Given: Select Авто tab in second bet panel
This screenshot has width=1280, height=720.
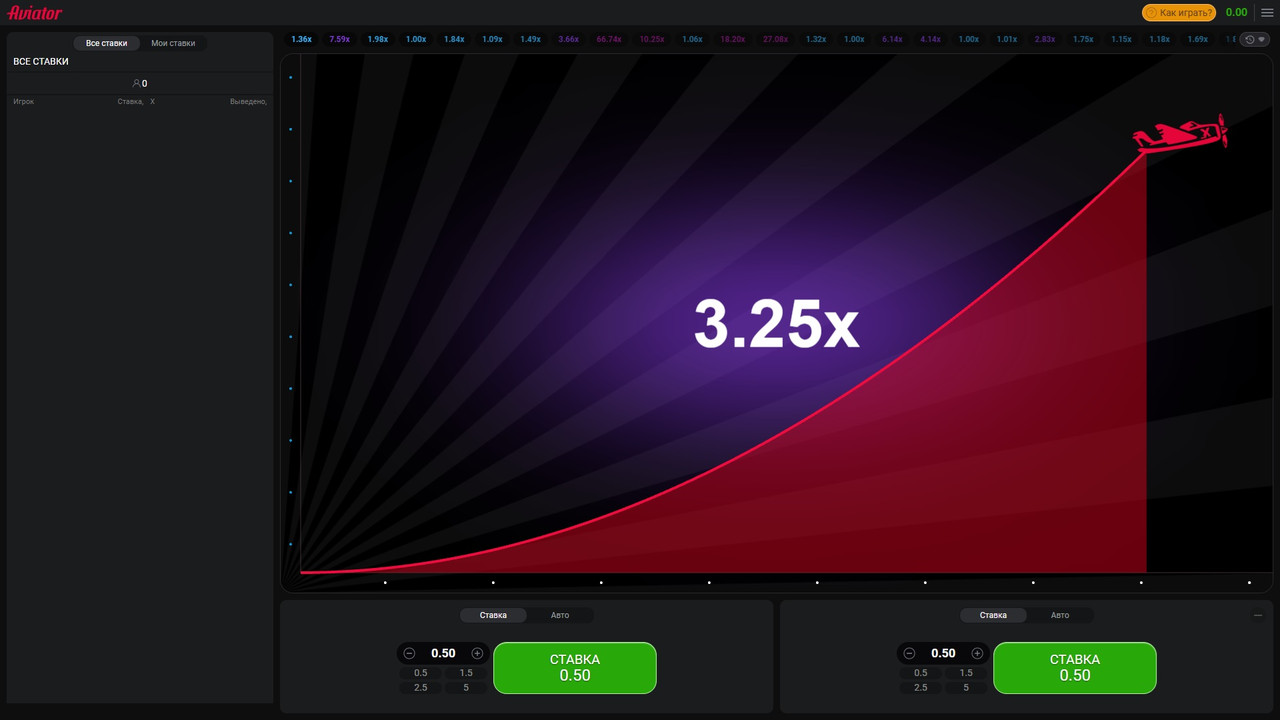Looking at the screenshot, I should click(1060, 615).
